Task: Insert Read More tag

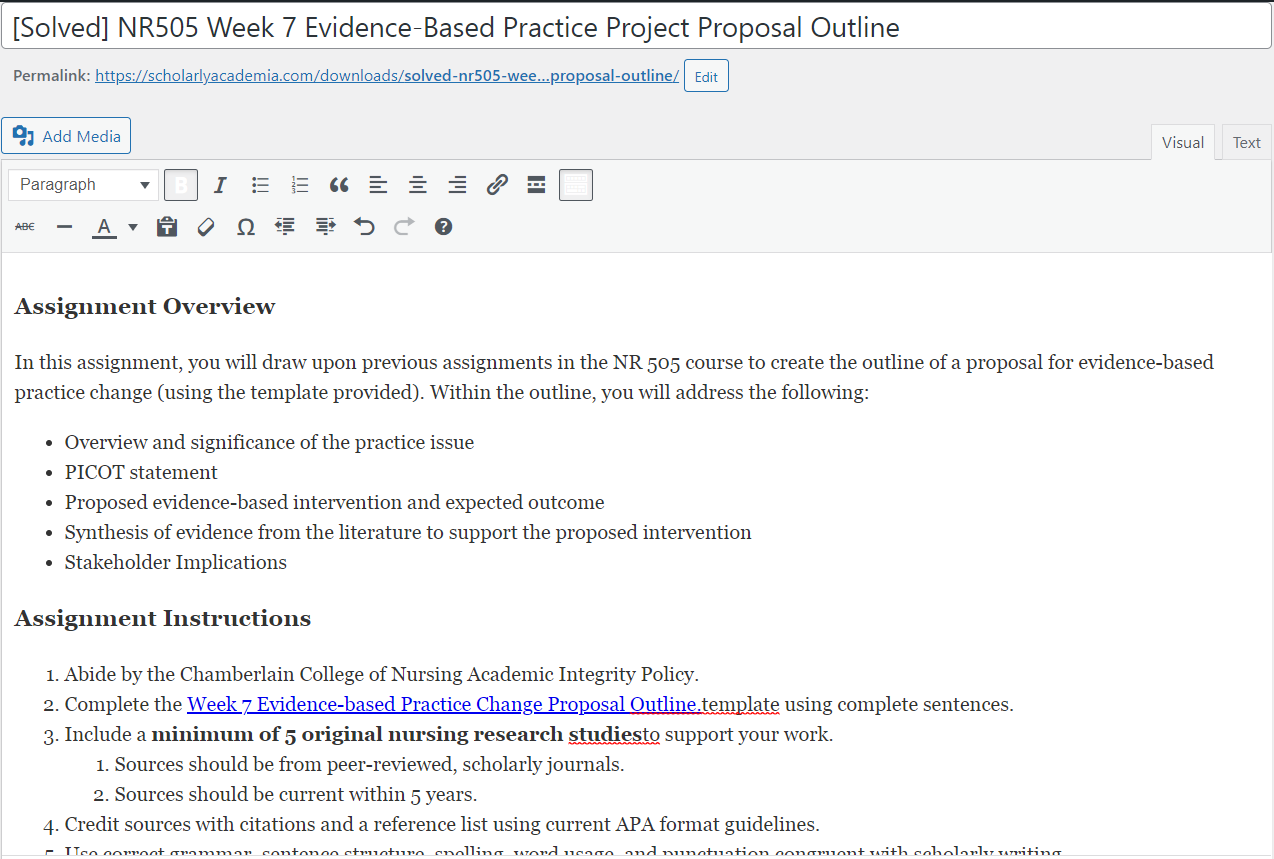Action: tap(536, 185)
